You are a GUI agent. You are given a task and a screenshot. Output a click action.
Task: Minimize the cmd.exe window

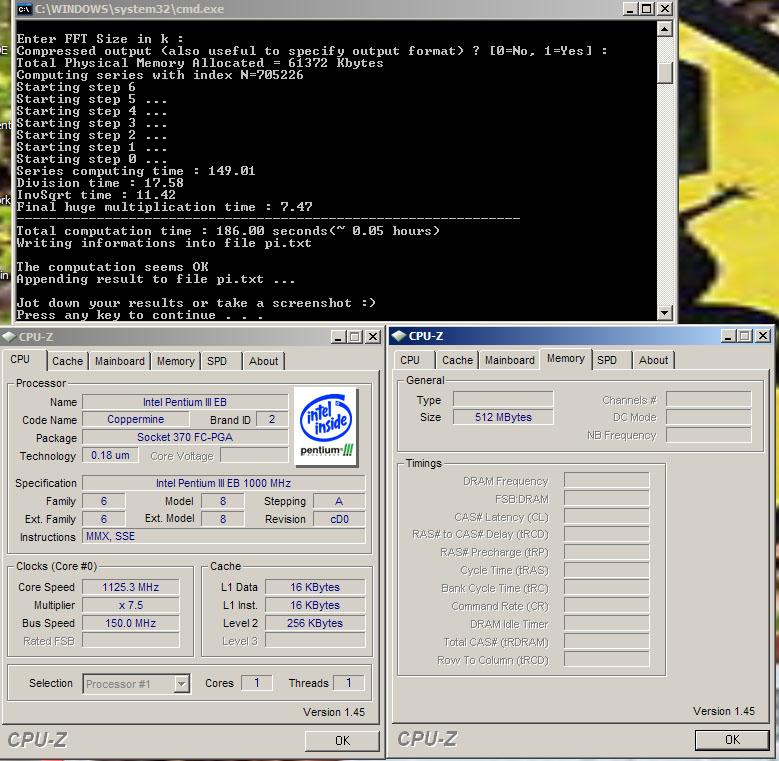(629, 8)
